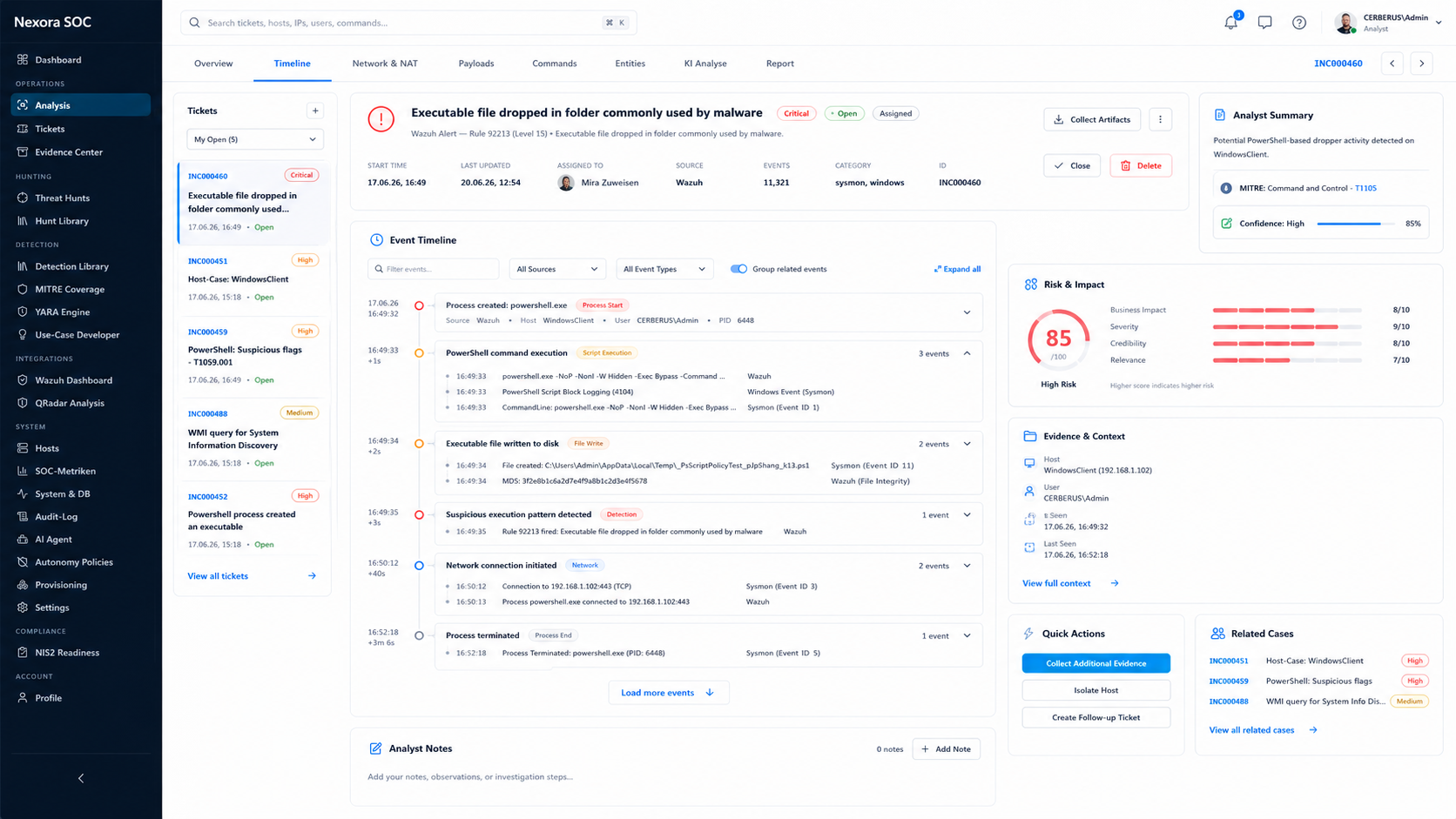This screenshot has height=819, width=1456.
Task: Collapse the PowerShell command execution group
Action: 967,353
